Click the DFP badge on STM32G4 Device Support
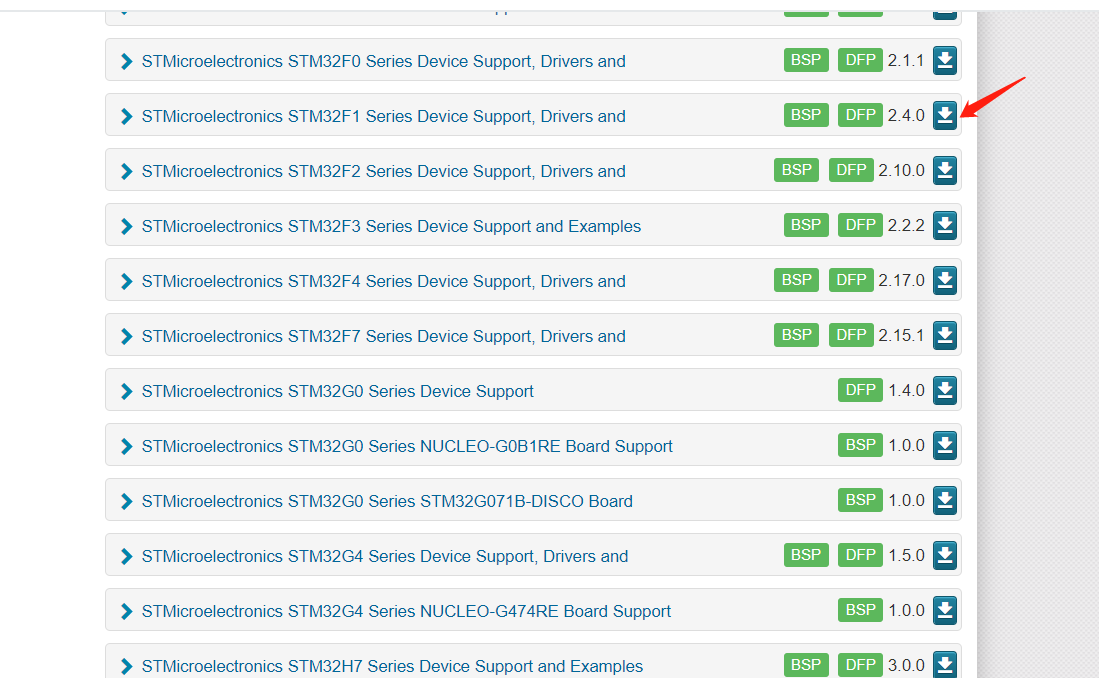The image size is (1099, 678). tap(860, 555)
